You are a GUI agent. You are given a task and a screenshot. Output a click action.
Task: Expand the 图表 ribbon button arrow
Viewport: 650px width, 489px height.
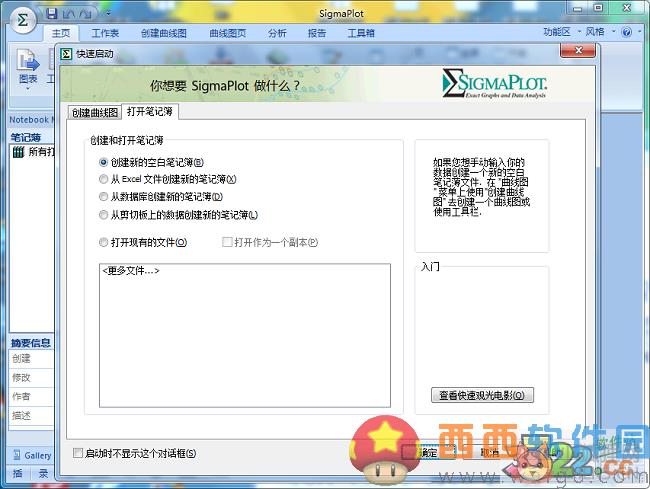click(28, 88)
